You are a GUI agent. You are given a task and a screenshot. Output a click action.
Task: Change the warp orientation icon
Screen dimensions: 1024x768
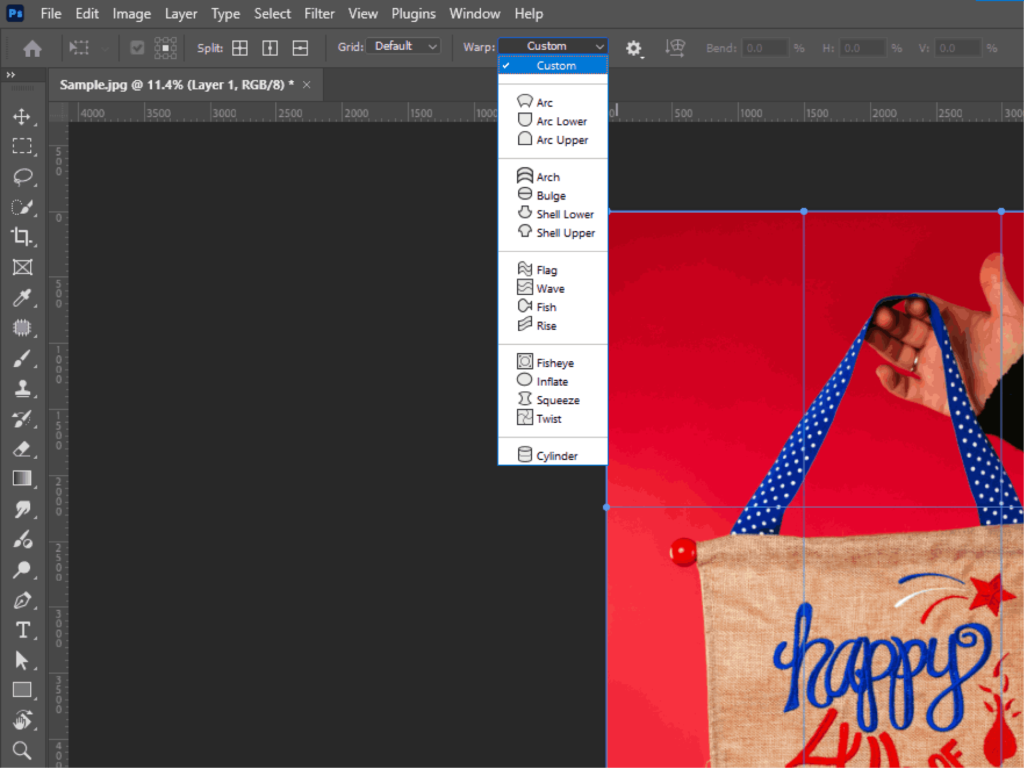(x=675, y=48)
